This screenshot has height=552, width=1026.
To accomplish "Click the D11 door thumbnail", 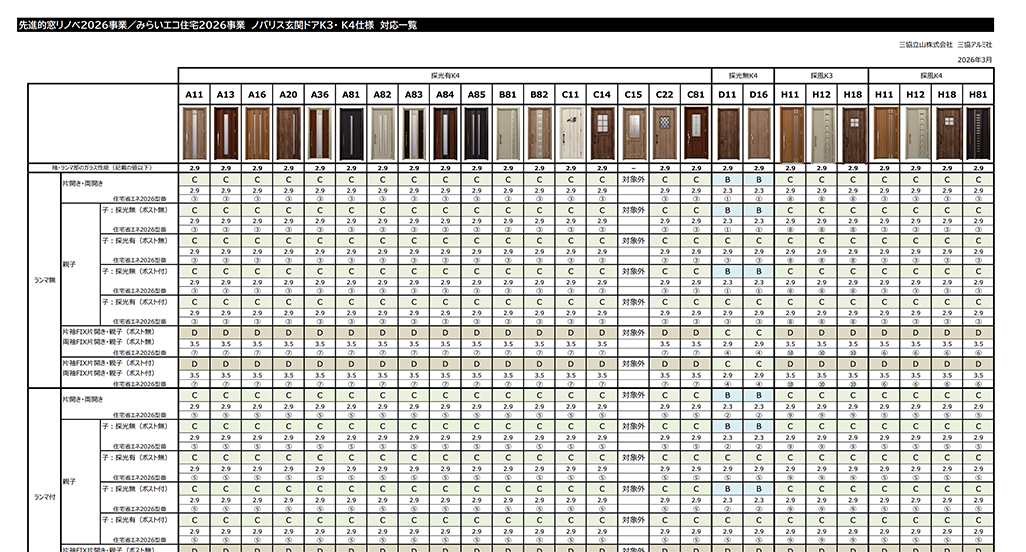I will click(727, 133).
